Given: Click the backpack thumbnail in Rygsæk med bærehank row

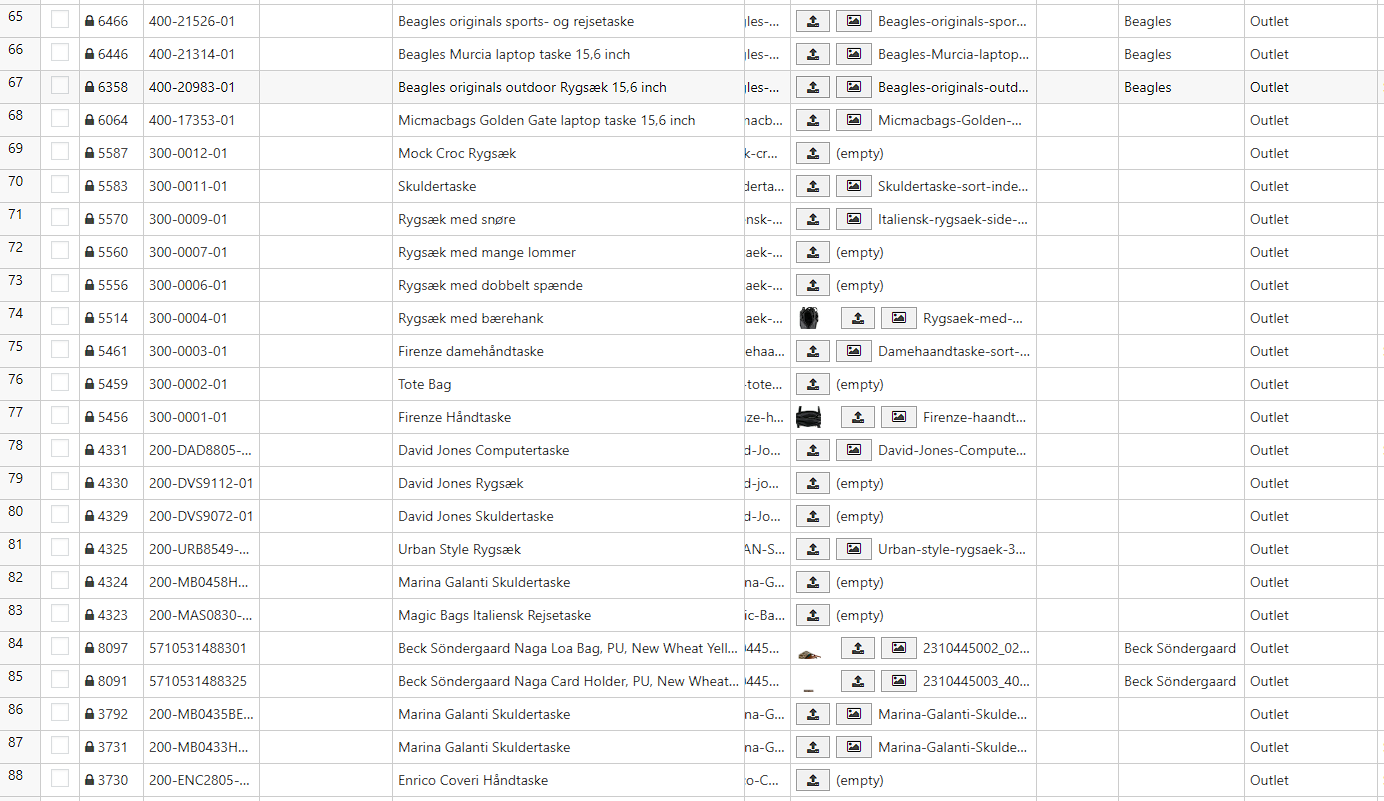Looking at the screenshot, I should (x=810, y=318).
